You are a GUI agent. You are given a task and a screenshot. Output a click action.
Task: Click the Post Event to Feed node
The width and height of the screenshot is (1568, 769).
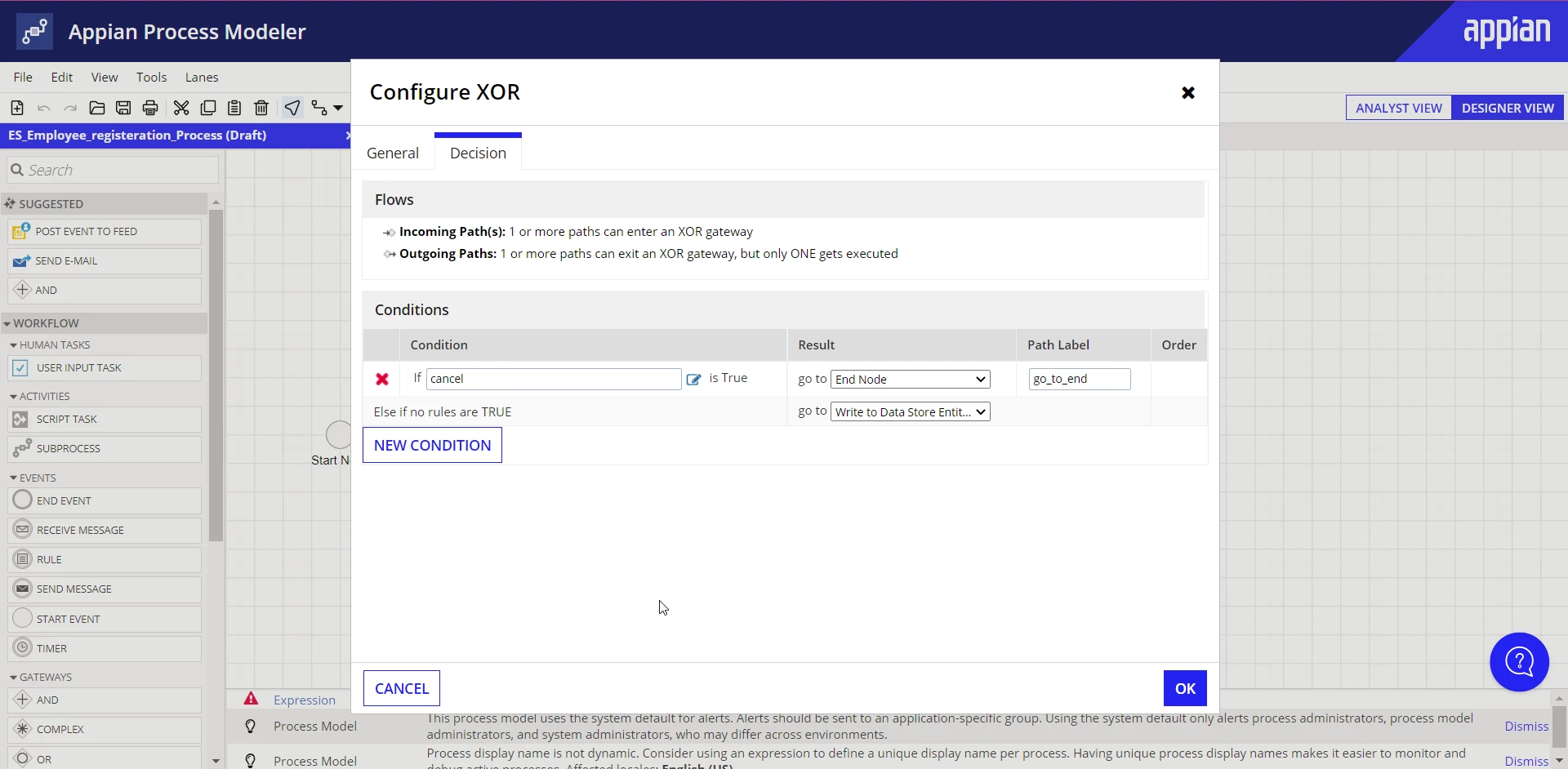[105, 232]
